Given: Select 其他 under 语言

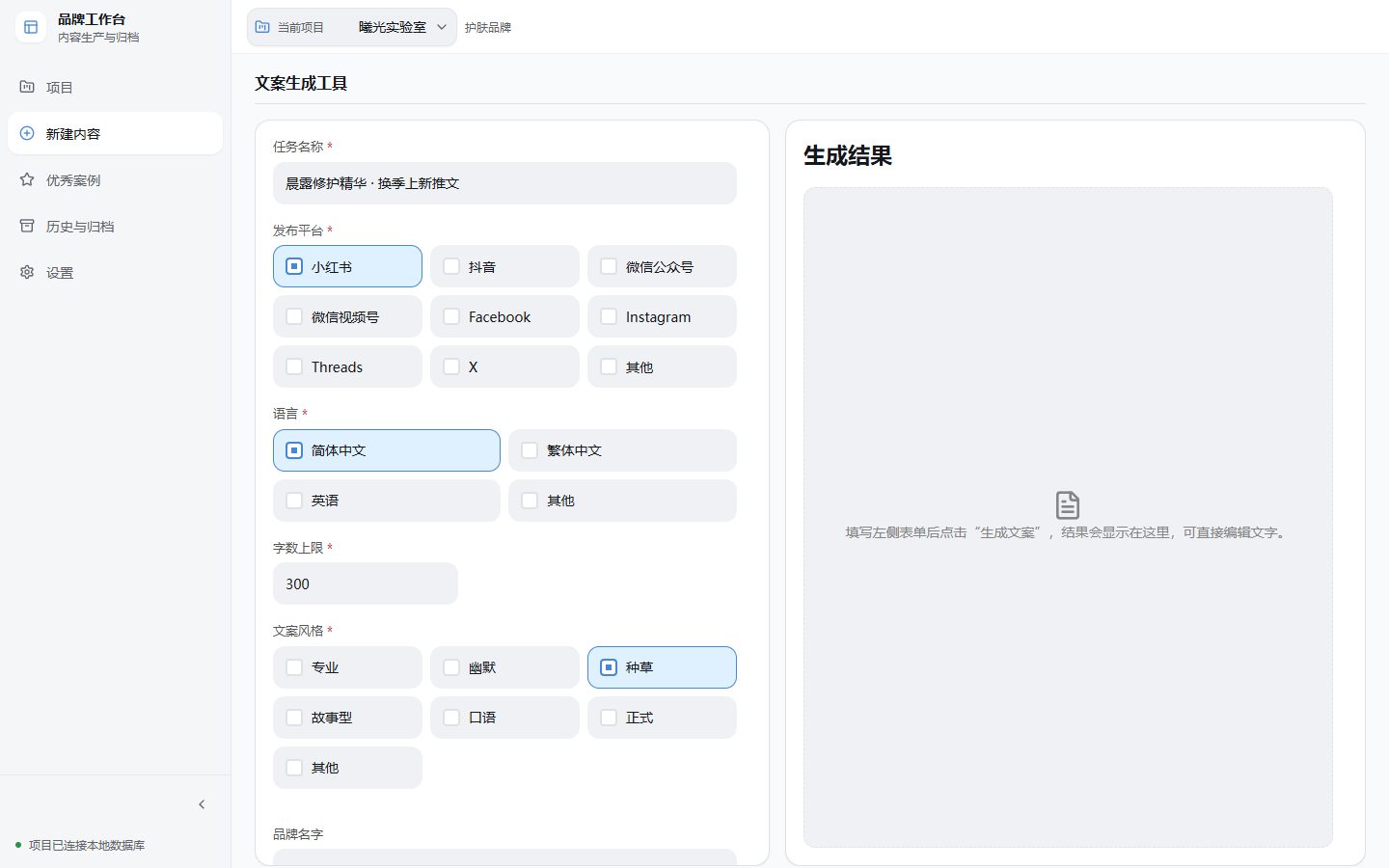Looking at the screenshot, I should tap(622, 501).
